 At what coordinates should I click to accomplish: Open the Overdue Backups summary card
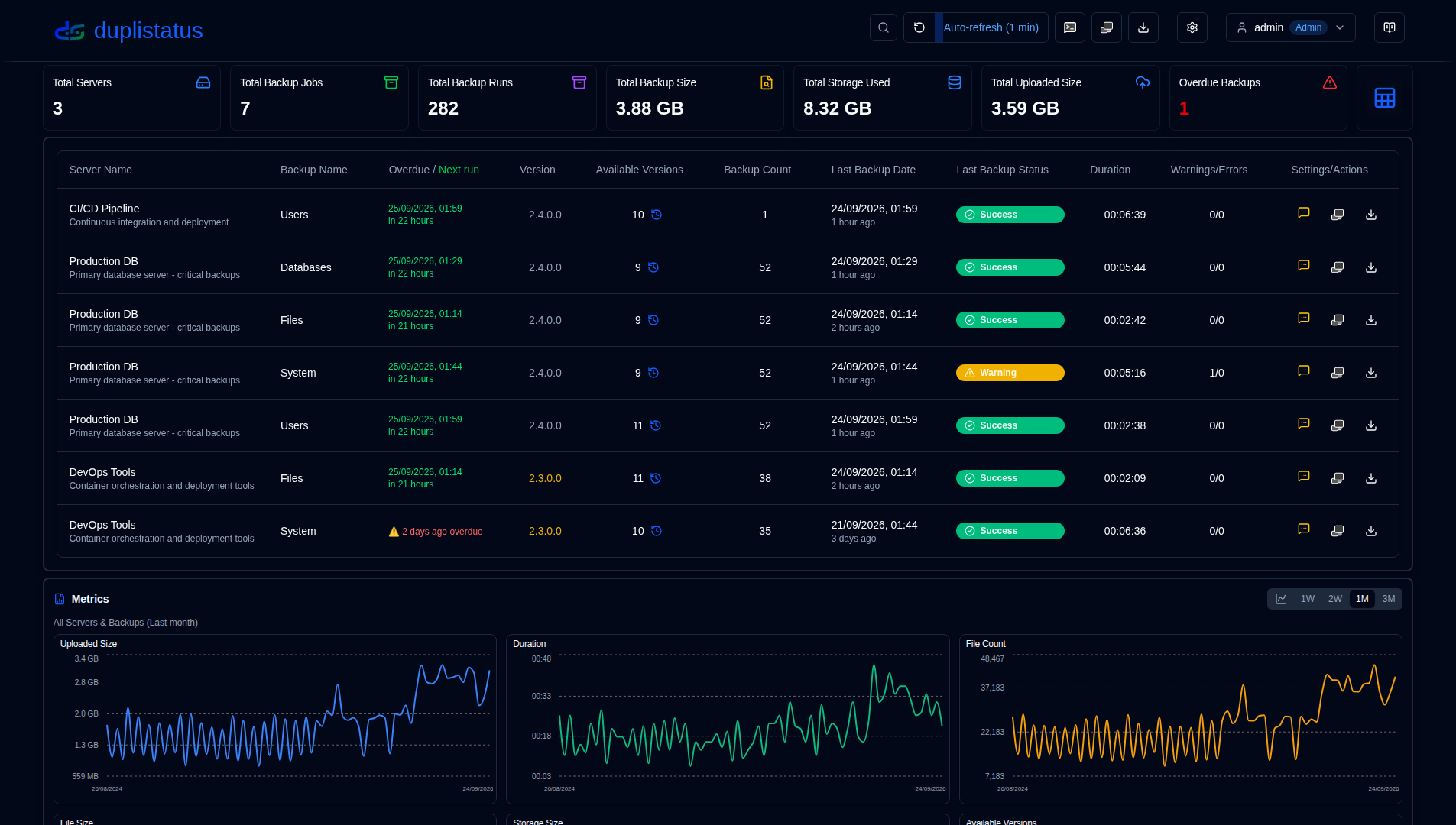tap(1258, 98)
